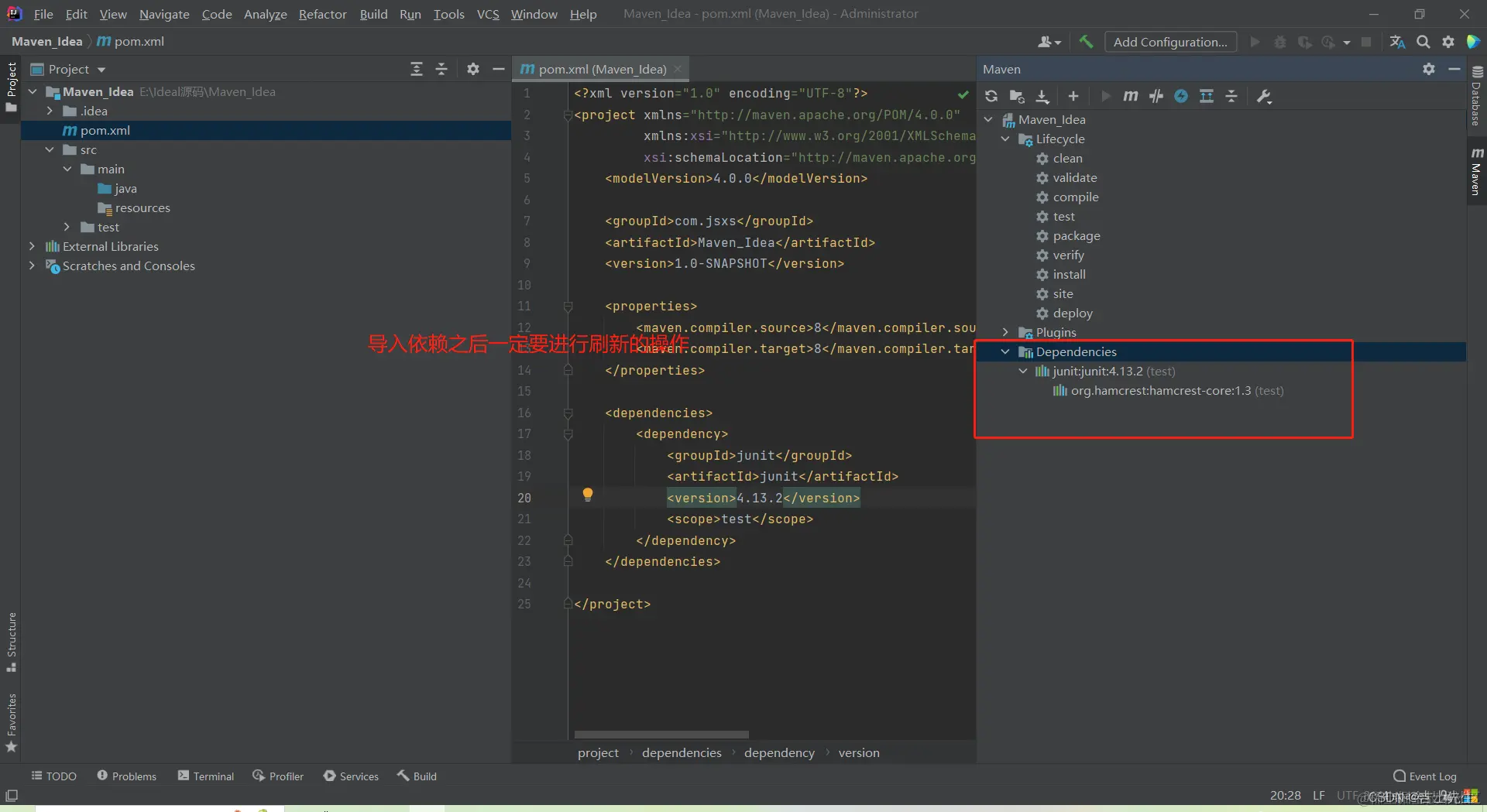
Task: Download sources and documentation in Maven panel
Action: (x=1042, y=96)
